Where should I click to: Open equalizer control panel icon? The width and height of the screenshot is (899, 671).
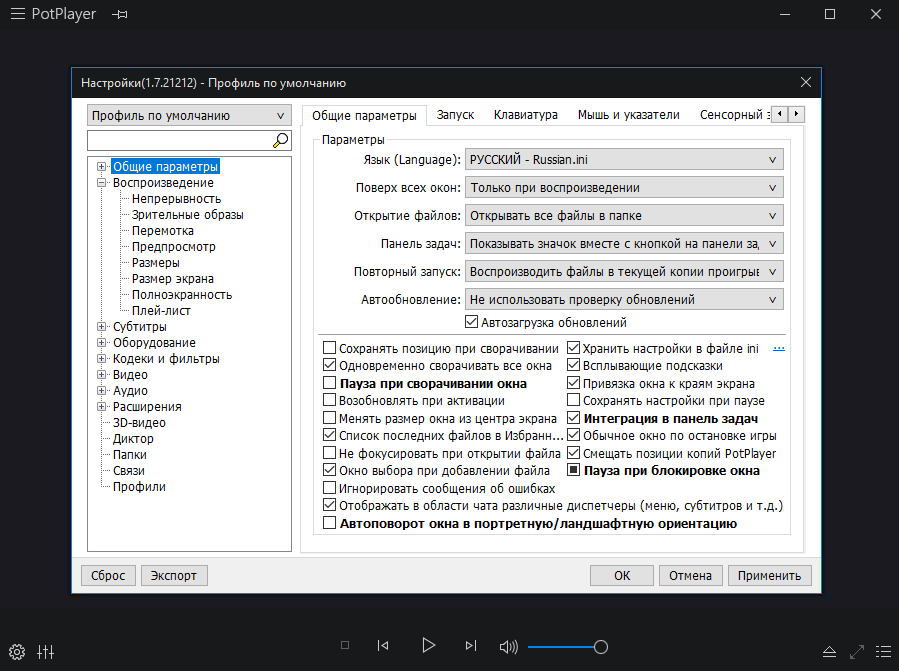(45, 651)
